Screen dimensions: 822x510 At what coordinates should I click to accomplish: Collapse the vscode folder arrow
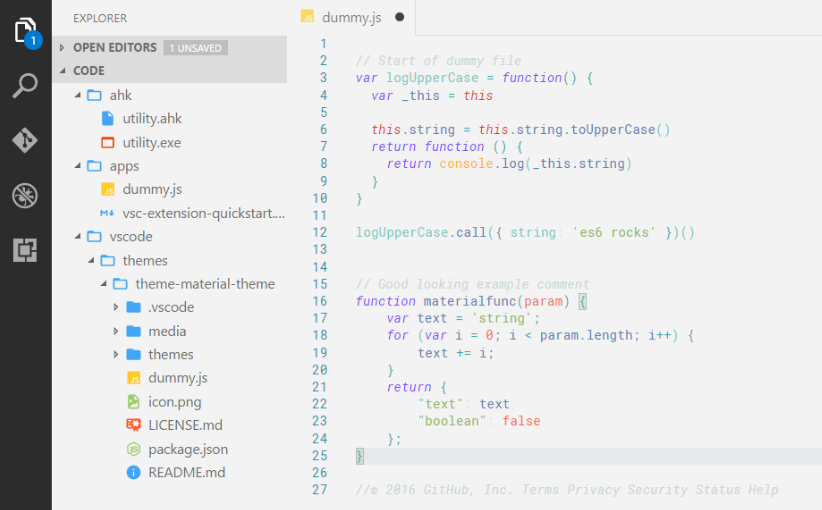[78, 236]
